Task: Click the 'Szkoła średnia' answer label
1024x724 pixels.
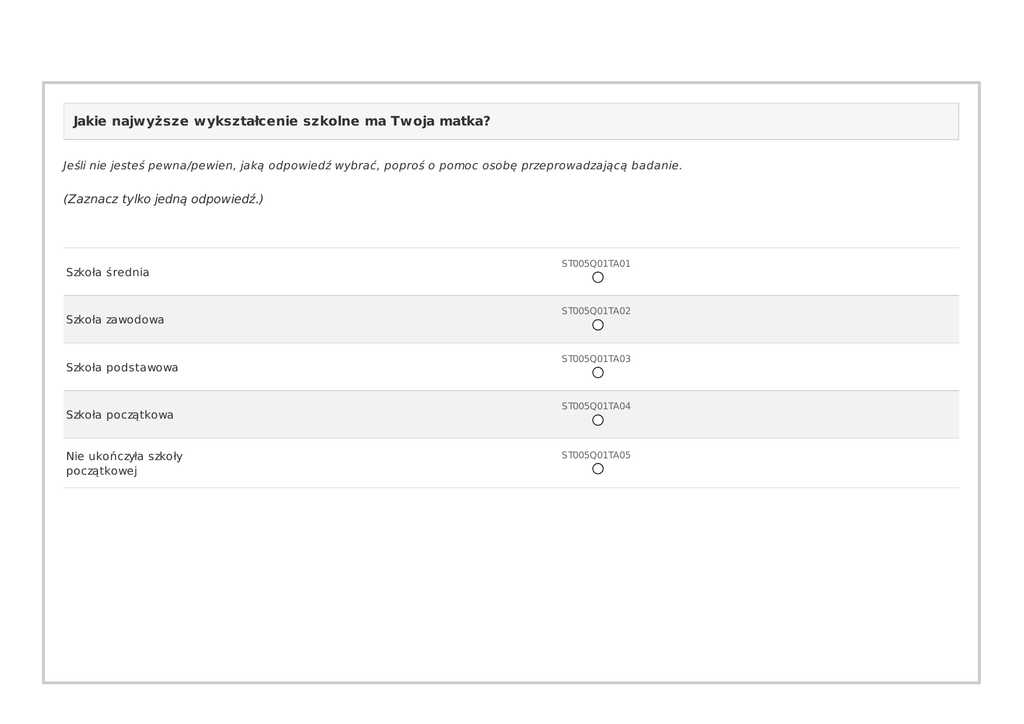Action: pyautogui.click(x=108, y=272)
